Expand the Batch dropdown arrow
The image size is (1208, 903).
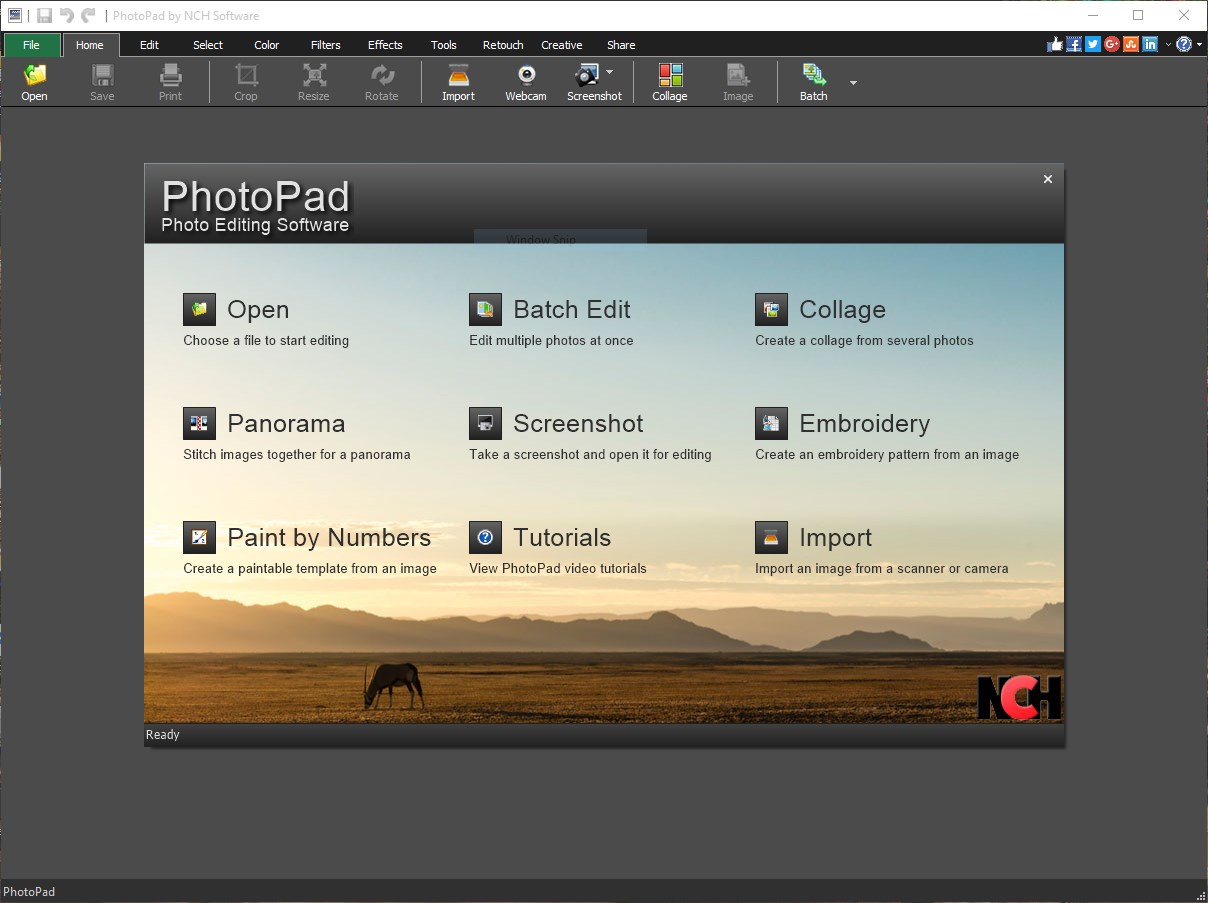pyautogui.click(x=852, y=83)
